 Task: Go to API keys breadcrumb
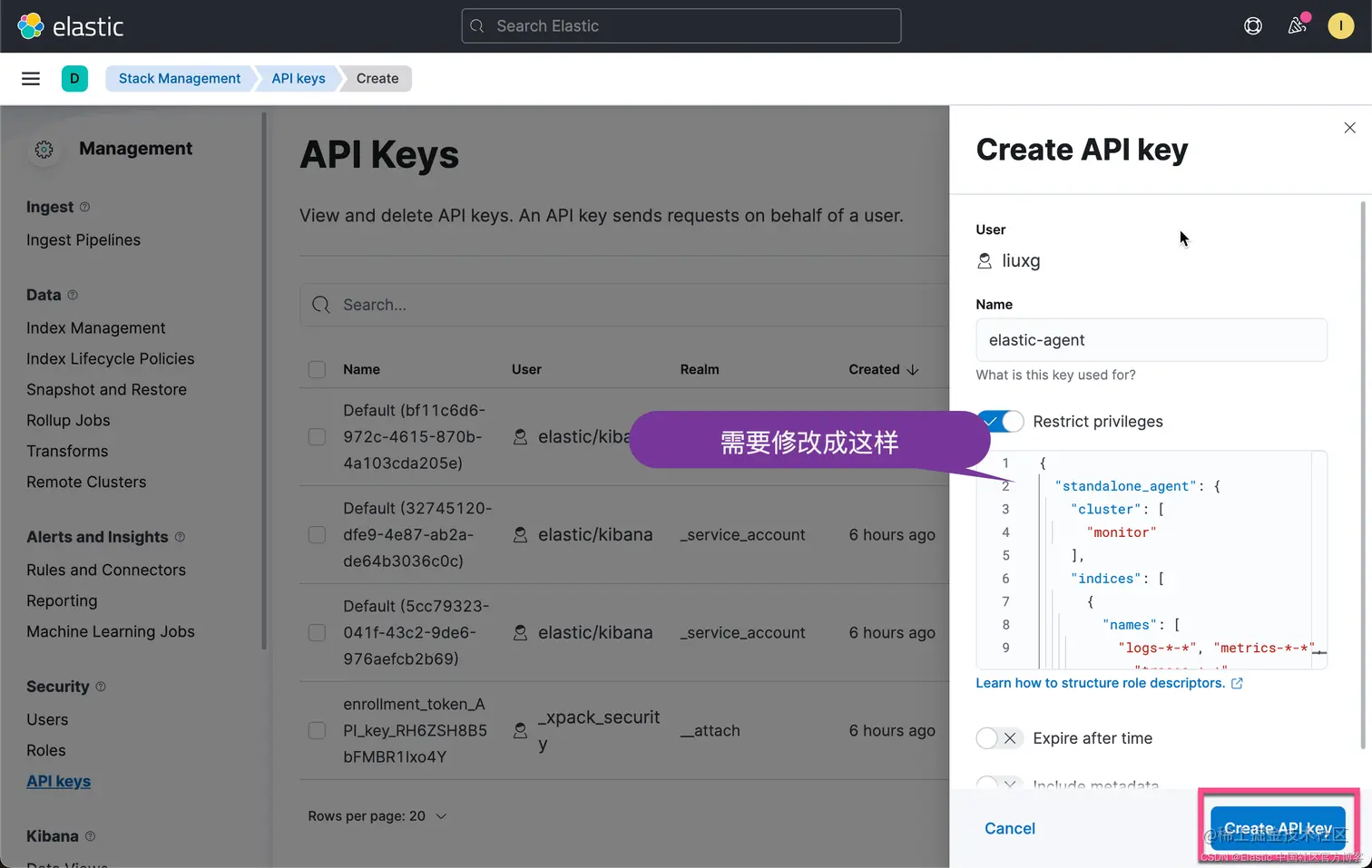pos(299,79)
